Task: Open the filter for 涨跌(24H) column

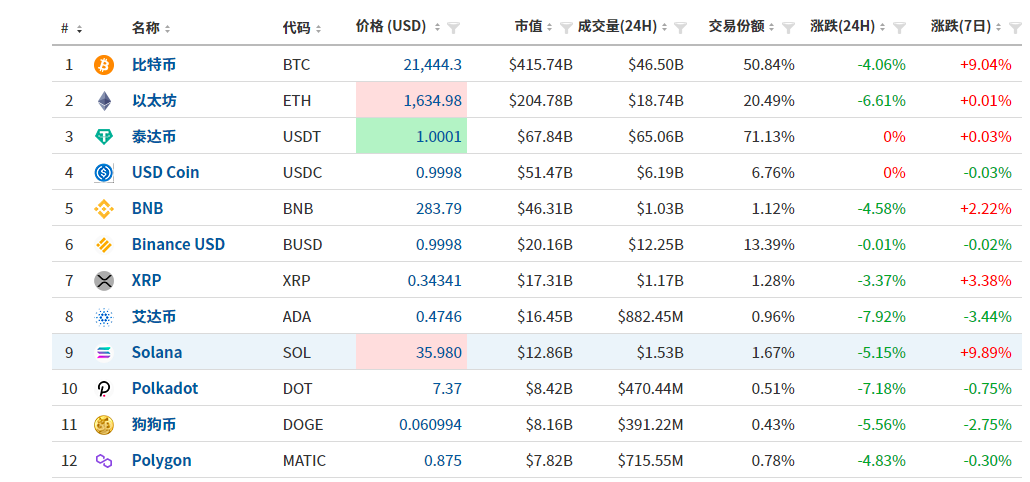Action: 898,28
